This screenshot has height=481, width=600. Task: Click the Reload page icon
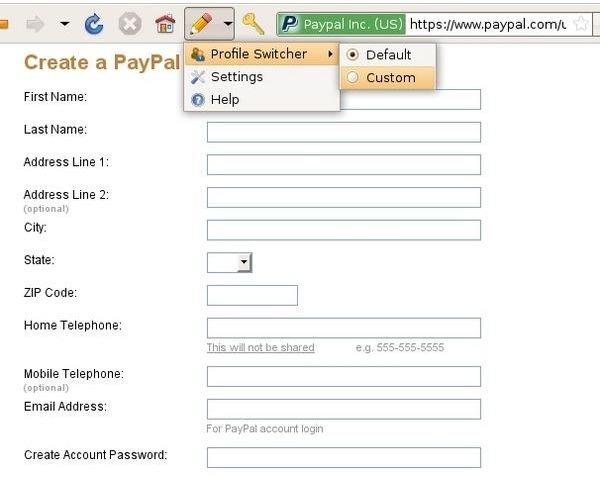coord(94,24)
